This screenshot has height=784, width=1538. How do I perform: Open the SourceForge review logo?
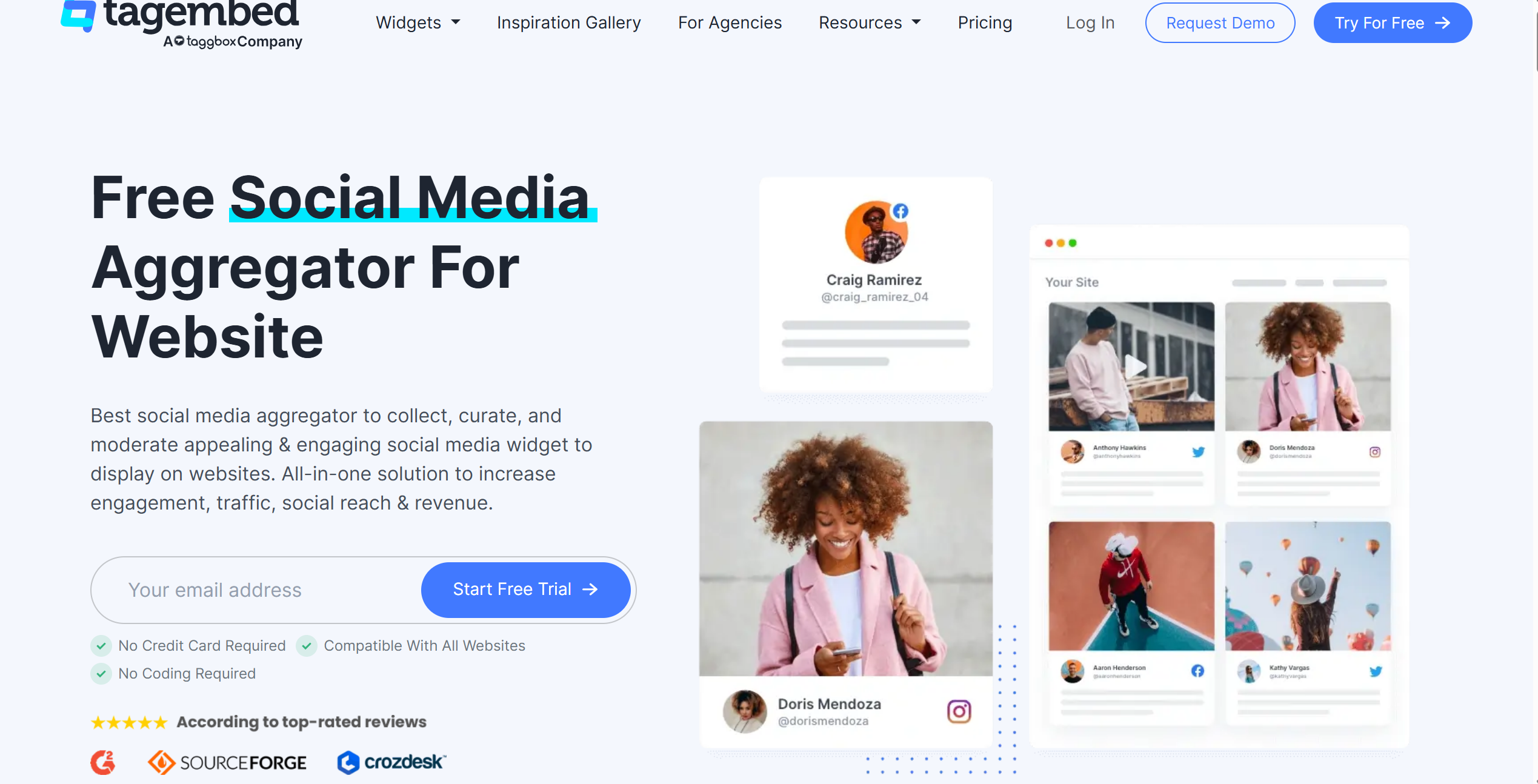[x=227, y=762]
